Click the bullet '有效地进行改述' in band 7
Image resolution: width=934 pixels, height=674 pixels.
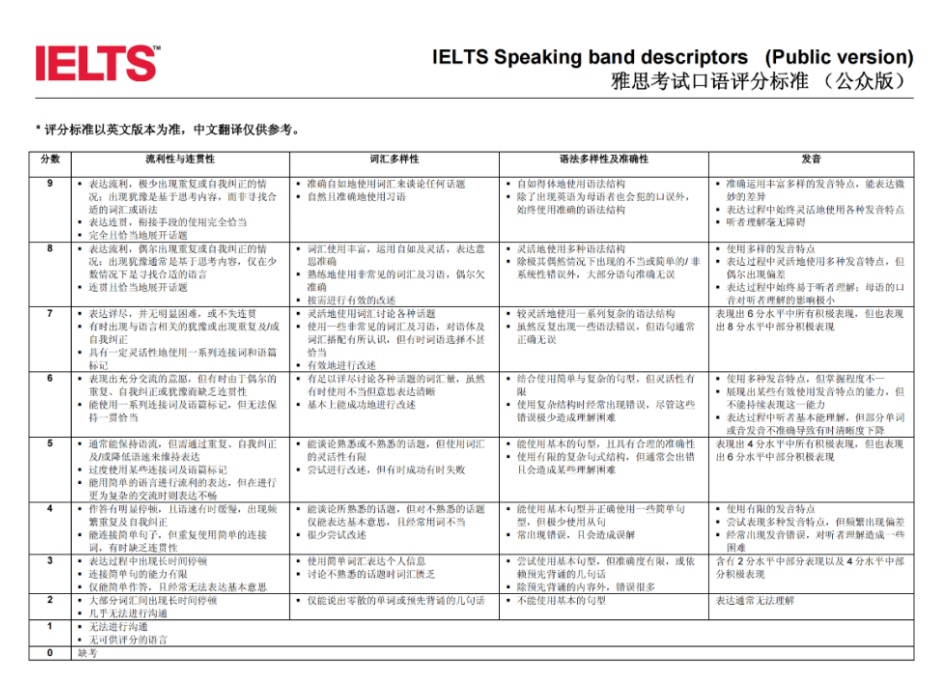tap(341, 366)
